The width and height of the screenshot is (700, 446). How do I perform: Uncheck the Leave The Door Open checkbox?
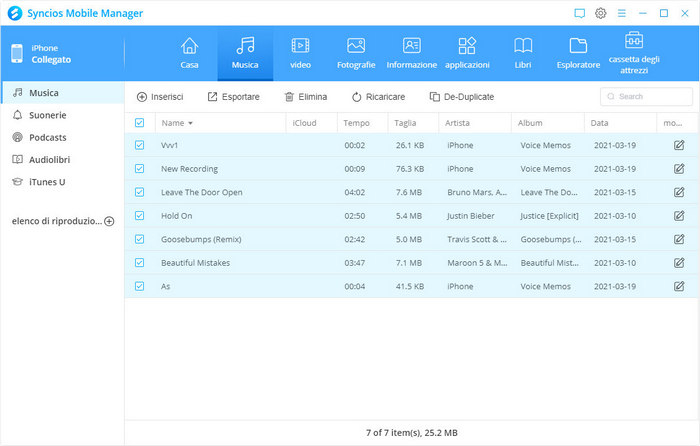tap(139, 192)
